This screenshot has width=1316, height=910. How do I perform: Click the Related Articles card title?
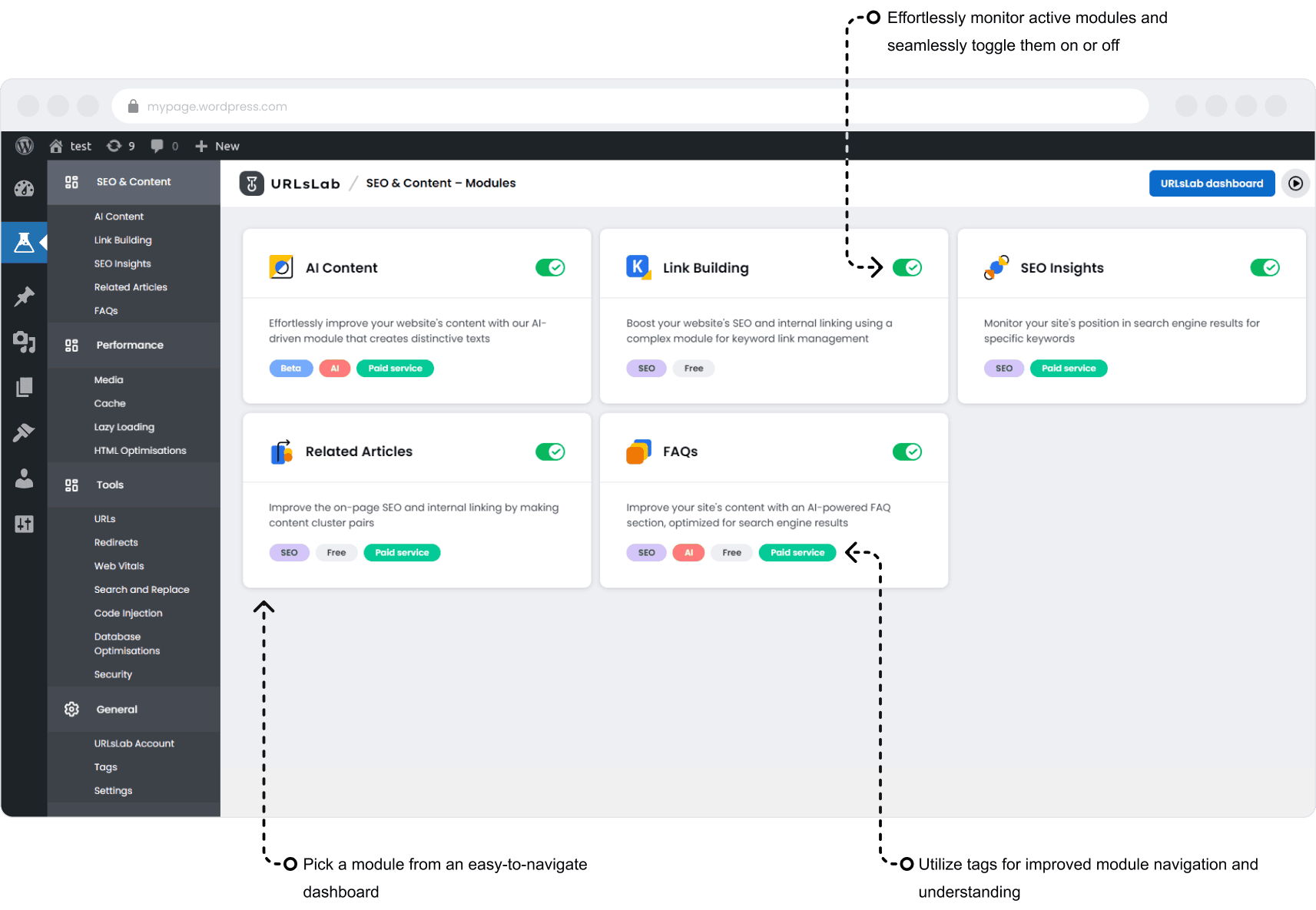pyautogui.click(x=359, y=452)
